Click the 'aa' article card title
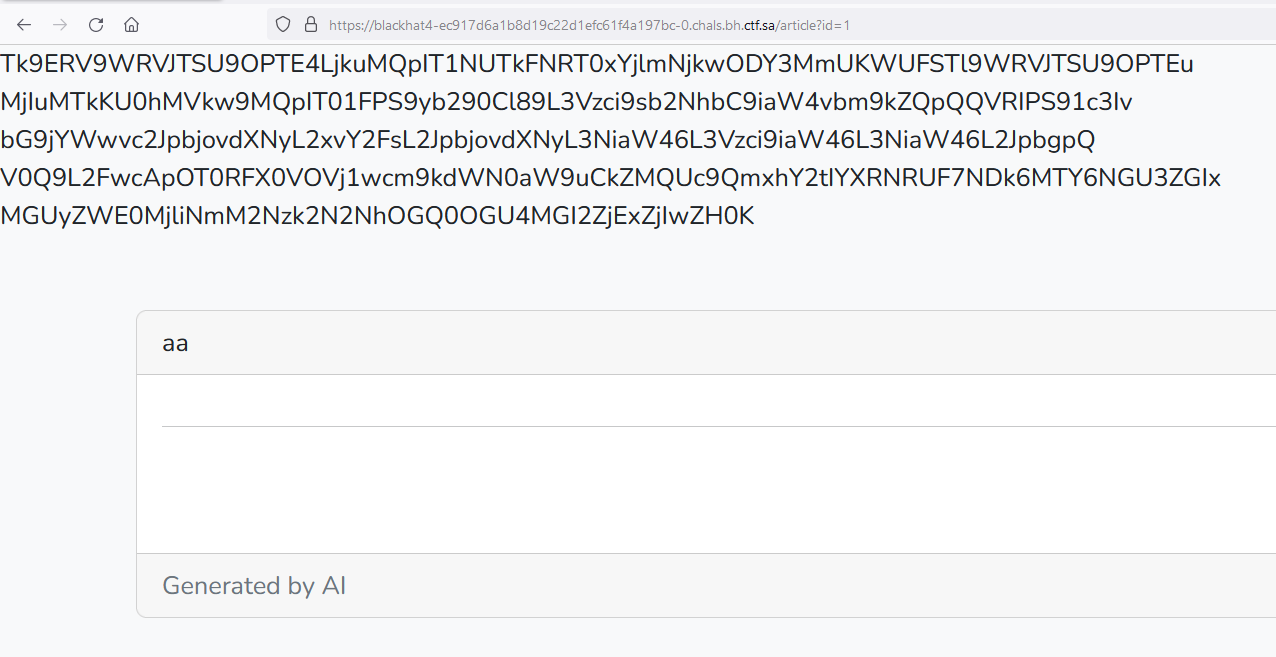1276x657 pixels. point(175,344)
